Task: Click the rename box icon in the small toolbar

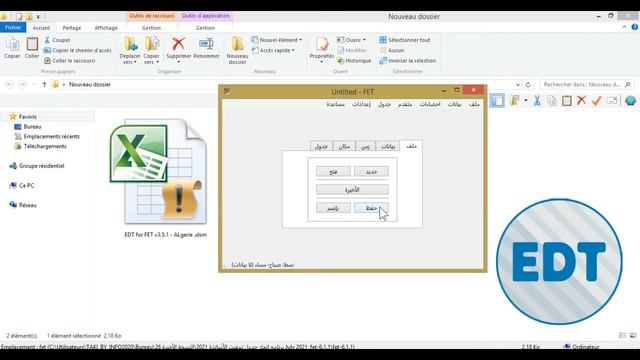Action: click(611, 100)
